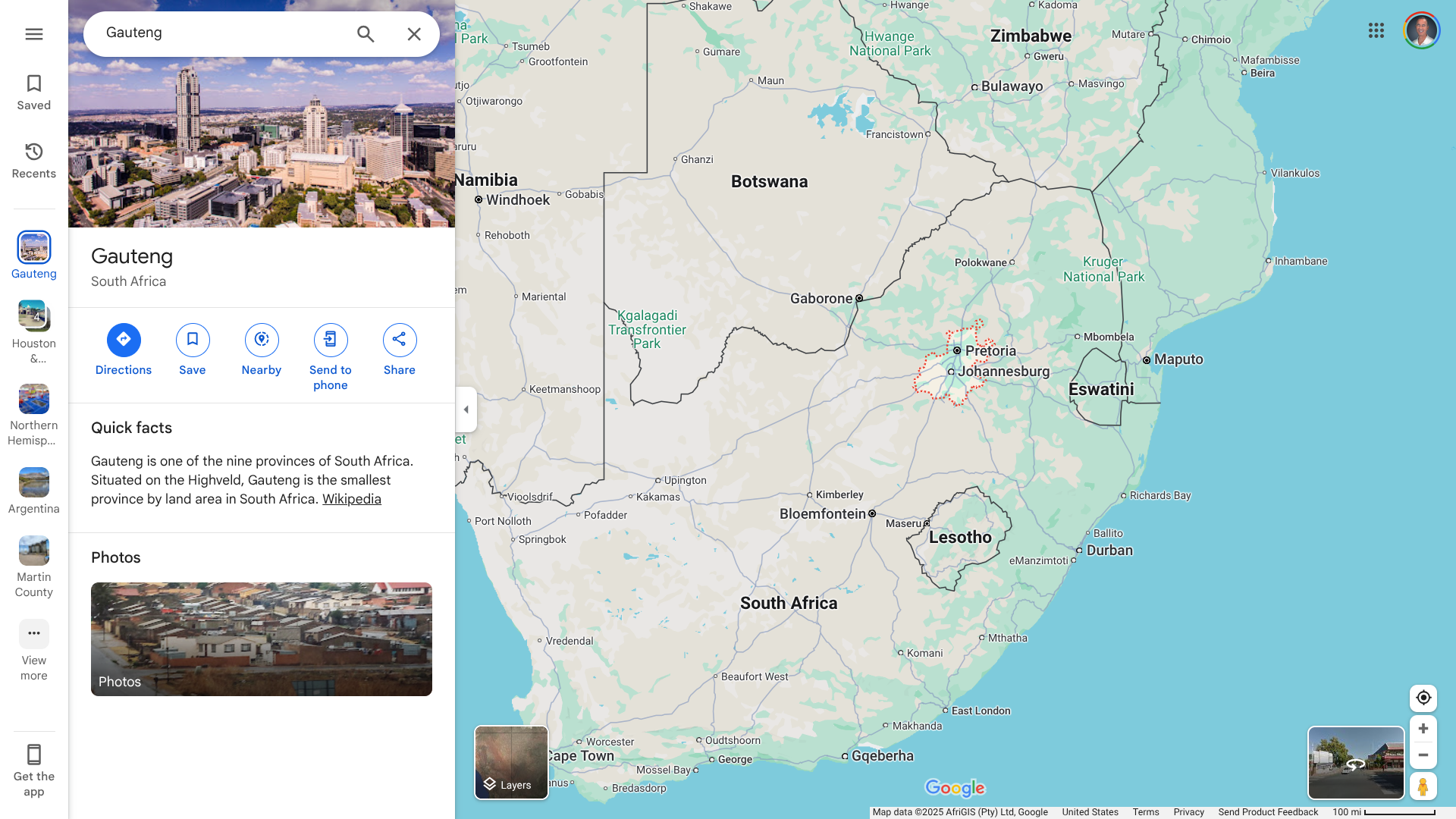Send Gauteng to phone

tap(331, 340)
